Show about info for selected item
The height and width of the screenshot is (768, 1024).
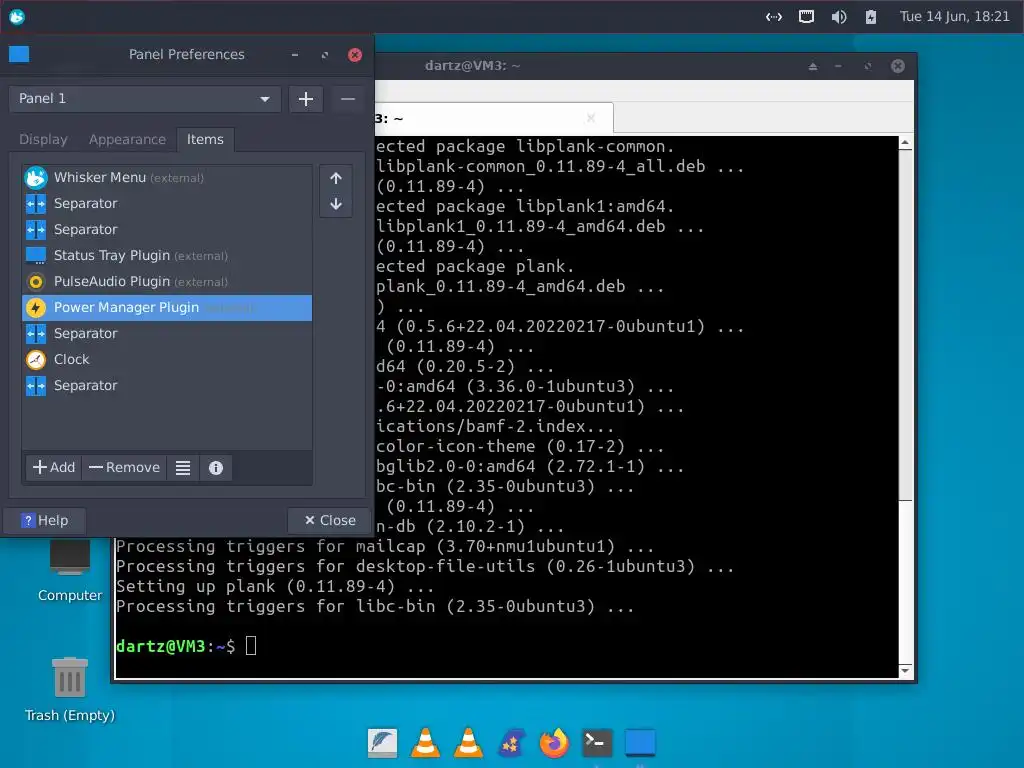[x=216, y=468]
